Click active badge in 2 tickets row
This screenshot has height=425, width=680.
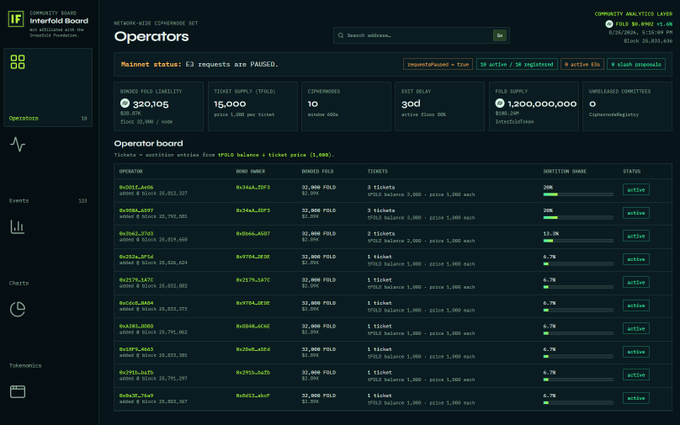[x=636, y=236]
